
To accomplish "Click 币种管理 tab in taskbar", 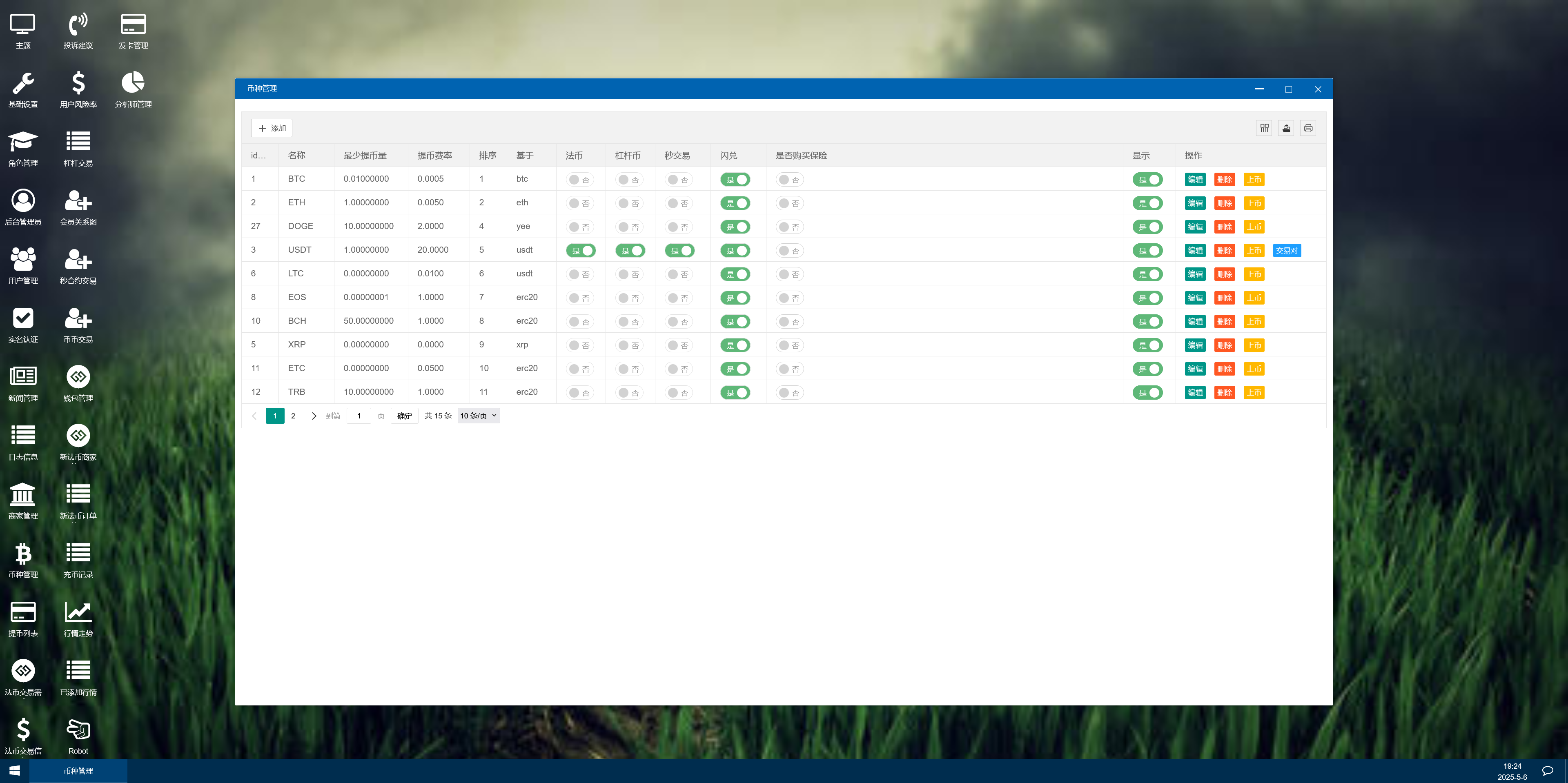I will click(x=78, y=771).
